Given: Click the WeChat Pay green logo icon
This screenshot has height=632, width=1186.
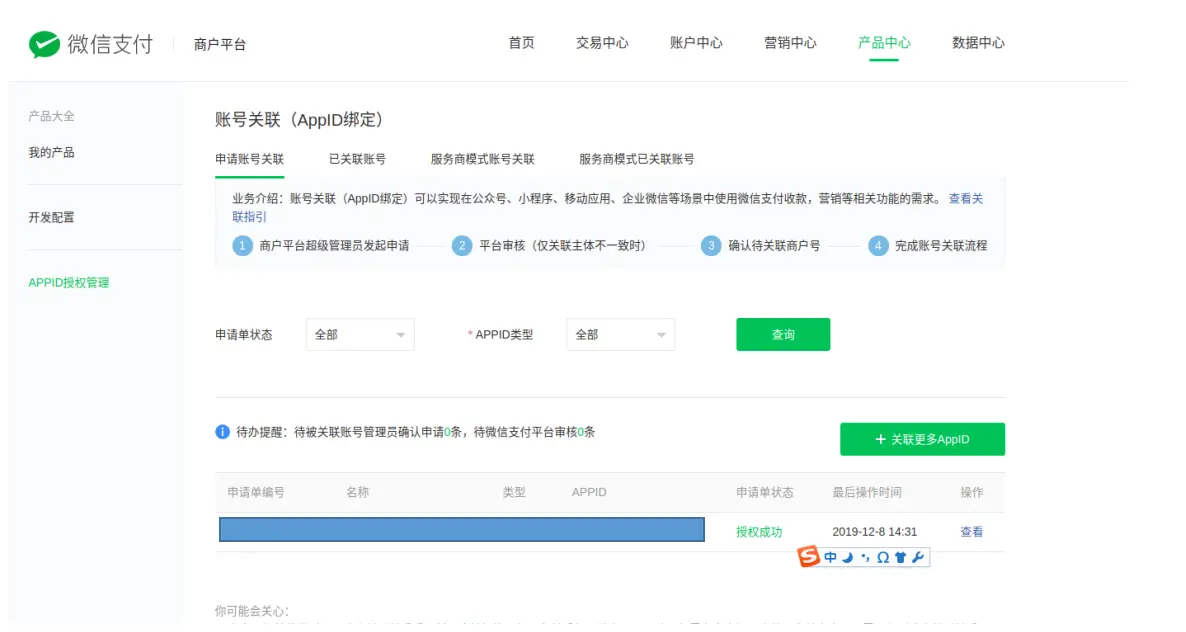Looking at the screenshot, I should click(44, 45).
